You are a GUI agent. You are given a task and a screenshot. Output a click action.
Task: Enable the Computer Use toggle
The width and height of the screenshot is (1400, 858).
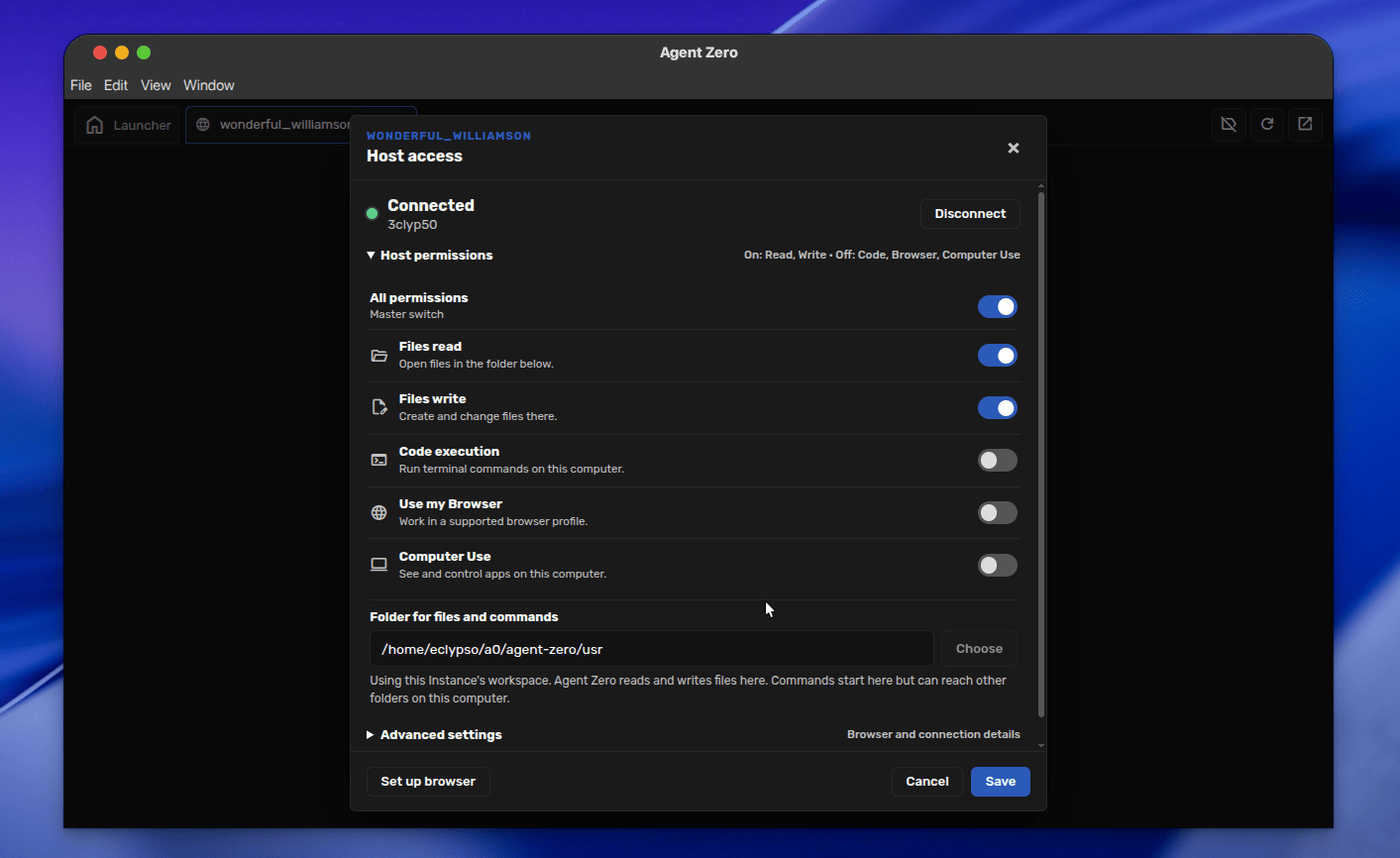click(998, 566)
